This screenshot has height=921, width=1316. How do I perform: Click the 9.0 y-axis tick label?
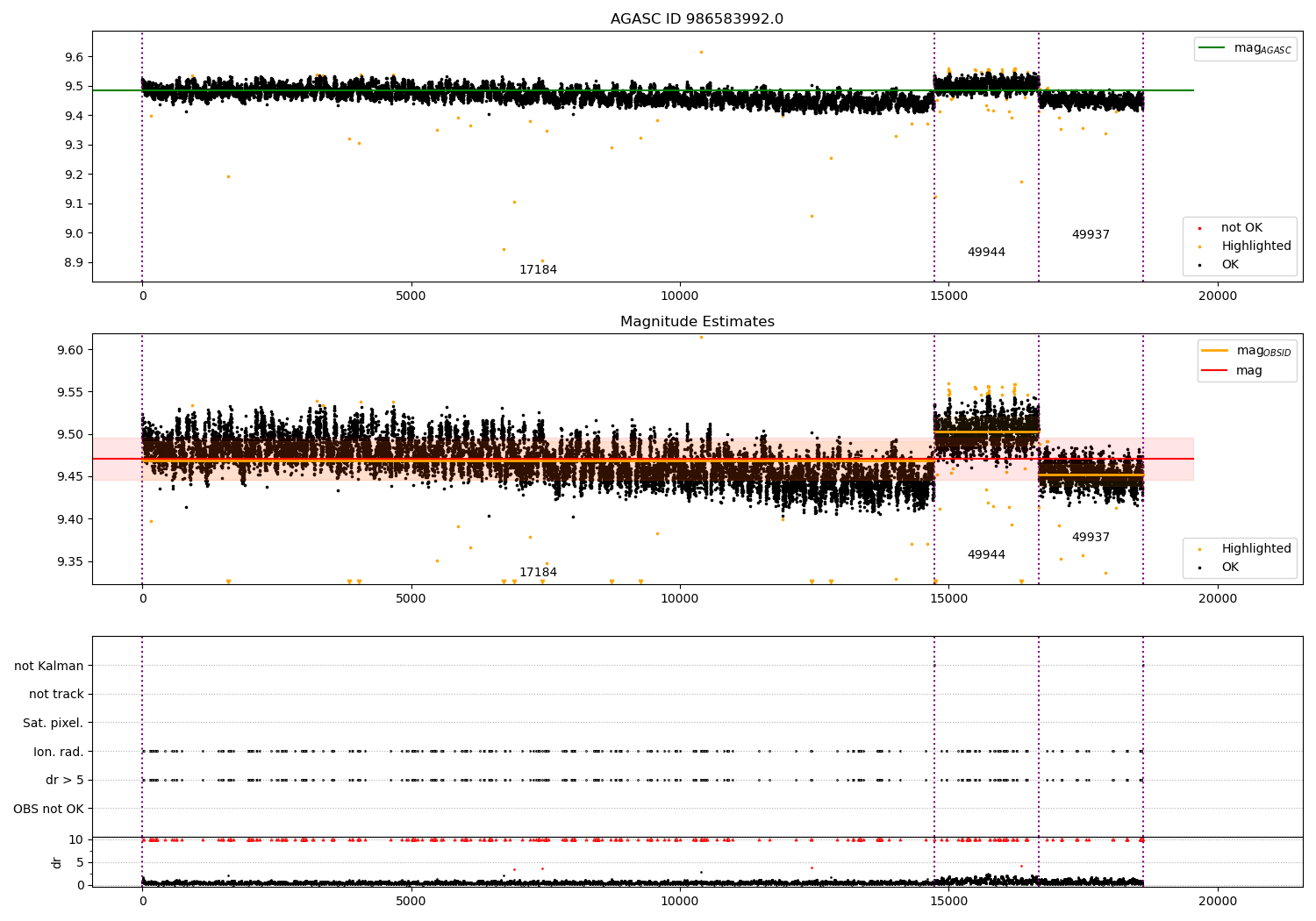[74, 233]
